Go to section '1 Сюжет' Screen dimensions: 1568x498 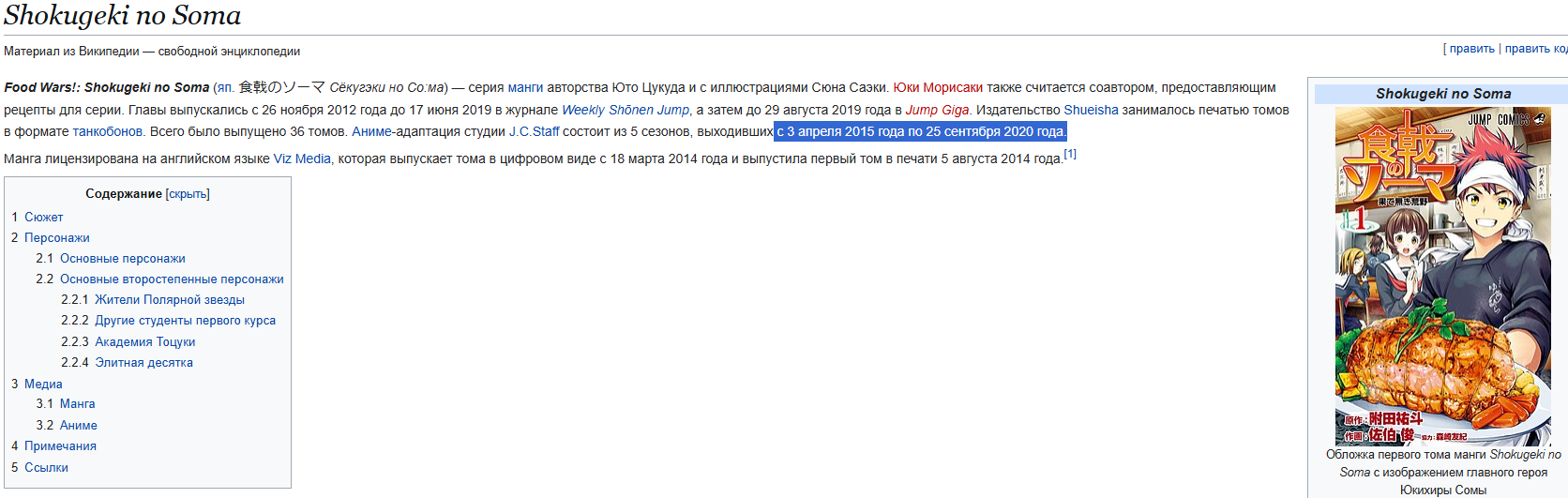[x=38, y=217]
